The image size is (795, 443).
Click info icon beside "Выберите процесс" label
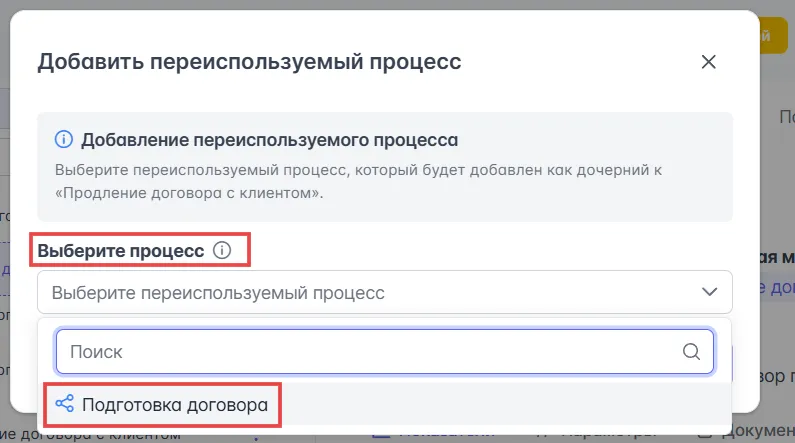[222, 250]
